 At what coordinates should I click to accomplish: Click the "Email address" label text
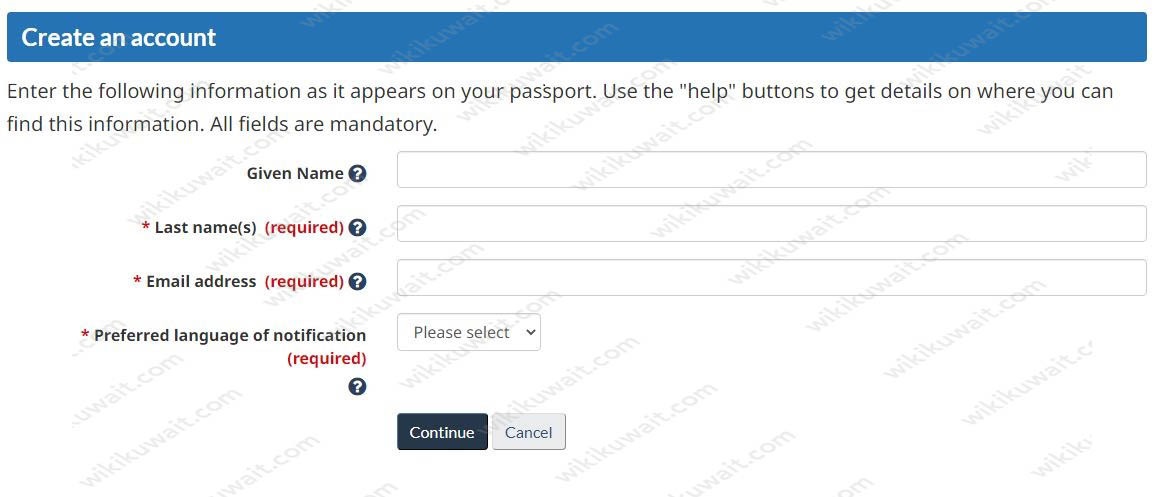pos(201,282)
